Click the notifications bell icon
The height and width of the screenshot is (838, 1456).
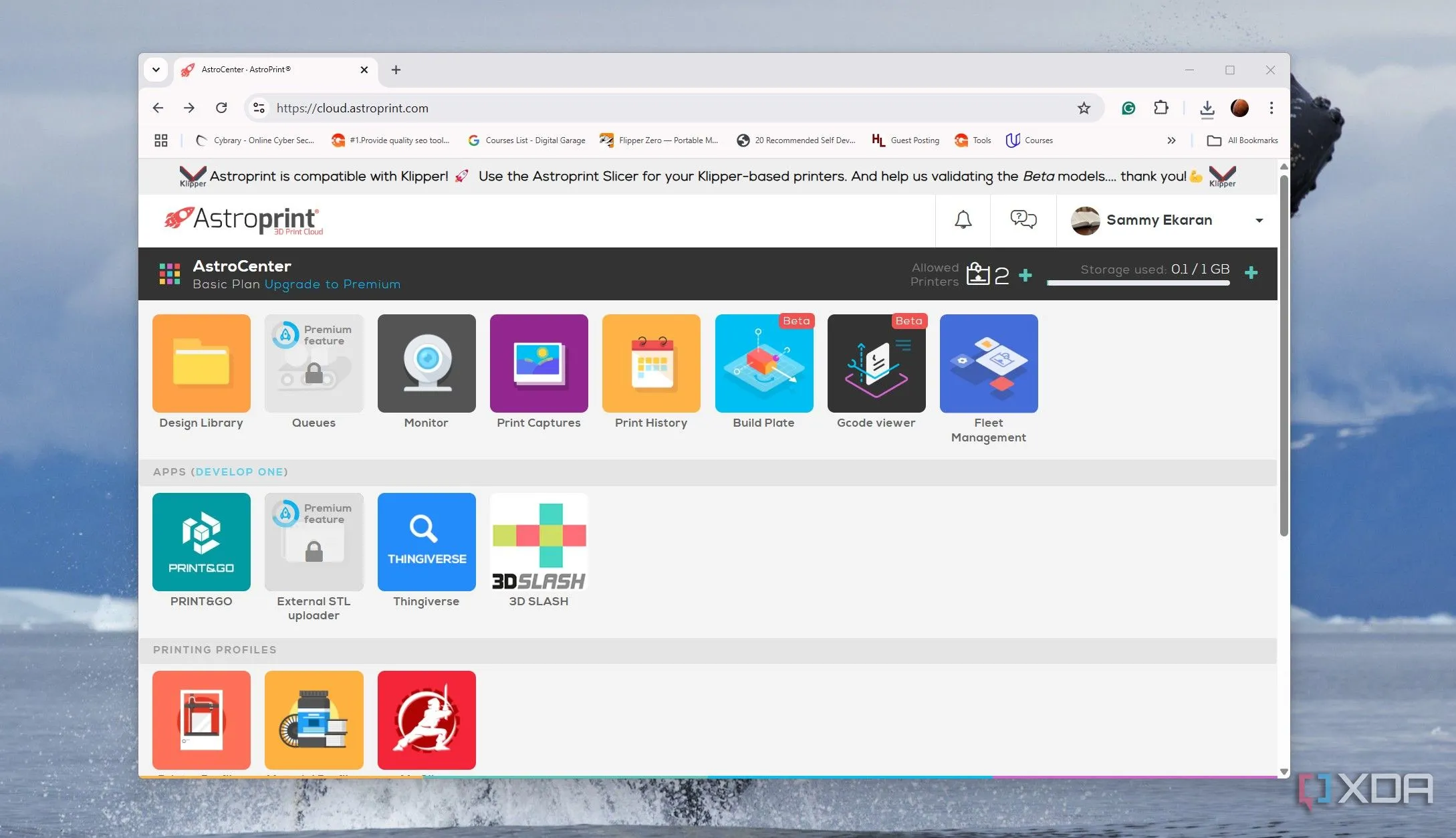click(x=963, y=220)
